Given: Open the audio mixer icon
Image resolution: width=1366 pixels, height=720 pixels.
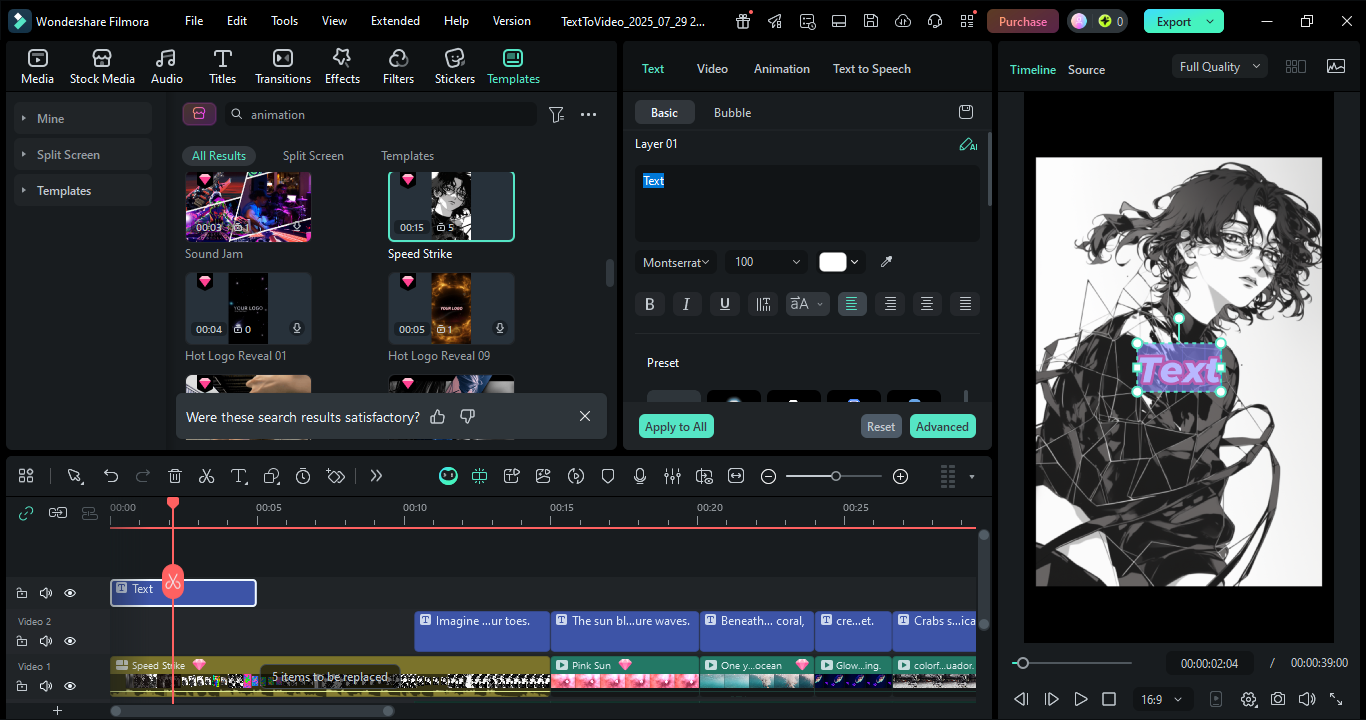Looking at the screenshot, I should click(672, 476).
